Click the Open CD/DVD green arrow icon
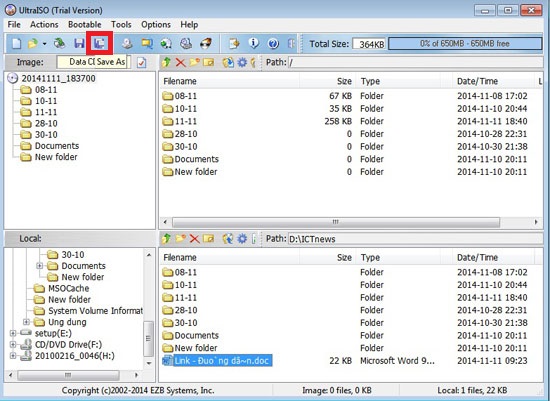Image resolution: width=550 pixels, height=401 pixels. coord(60,44)
